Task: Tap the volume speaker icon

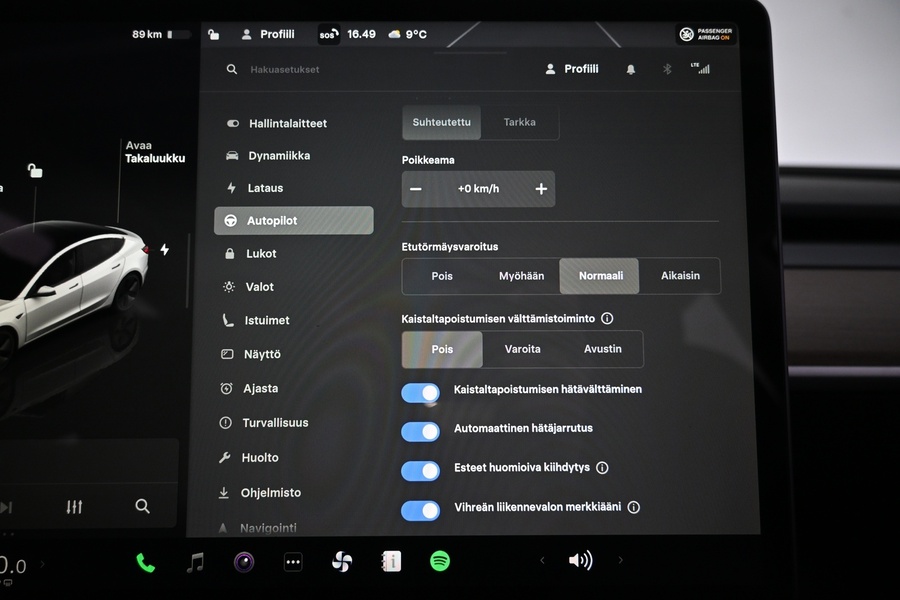Action: click(581, 560)
